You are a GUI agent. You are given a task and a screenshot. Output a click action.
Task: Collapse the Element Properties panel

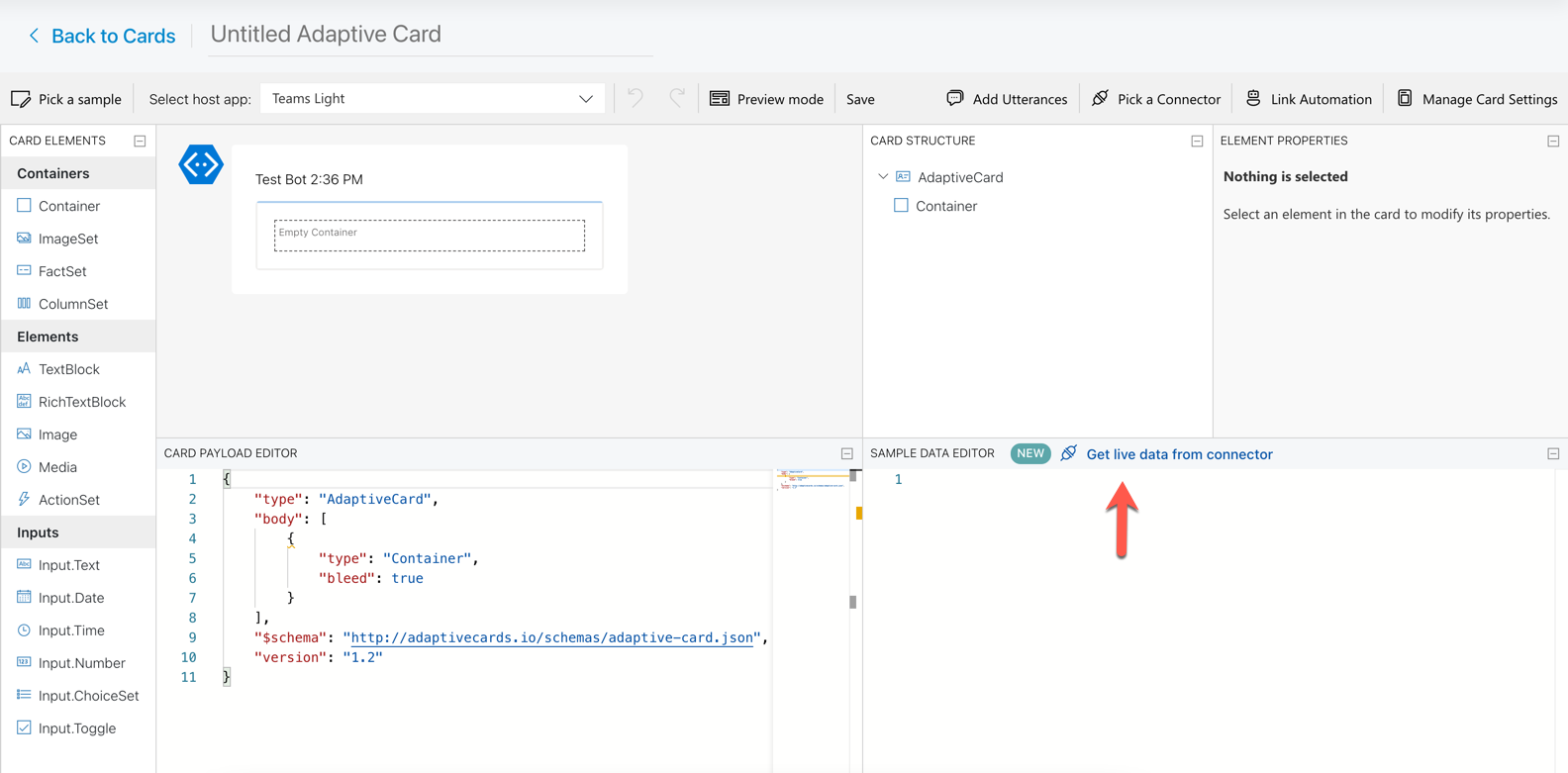coord(1553,141)
